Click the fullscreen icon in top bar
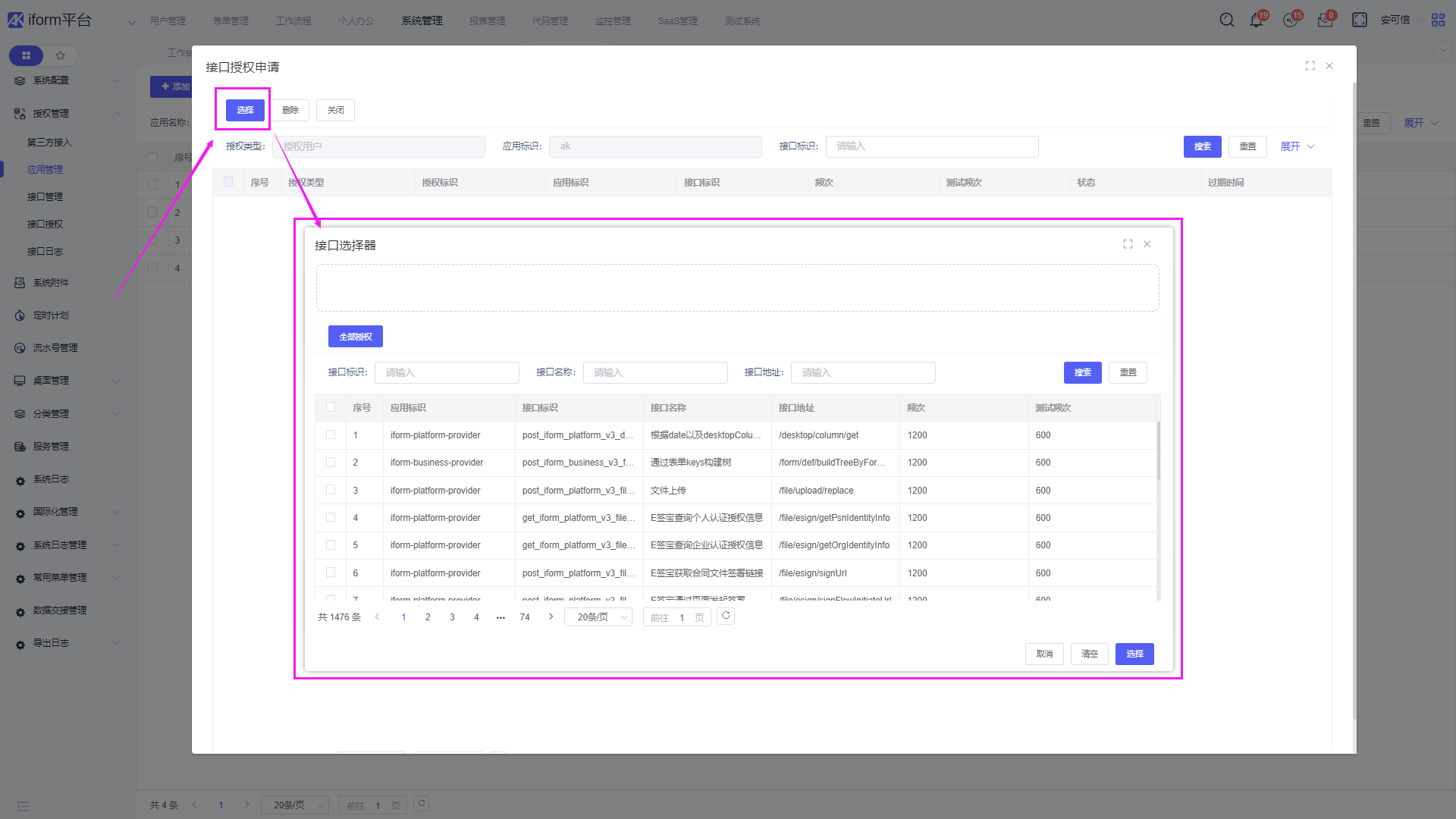The width and height of the screenshot is (1456, 819). click(x=1360, y=20)
